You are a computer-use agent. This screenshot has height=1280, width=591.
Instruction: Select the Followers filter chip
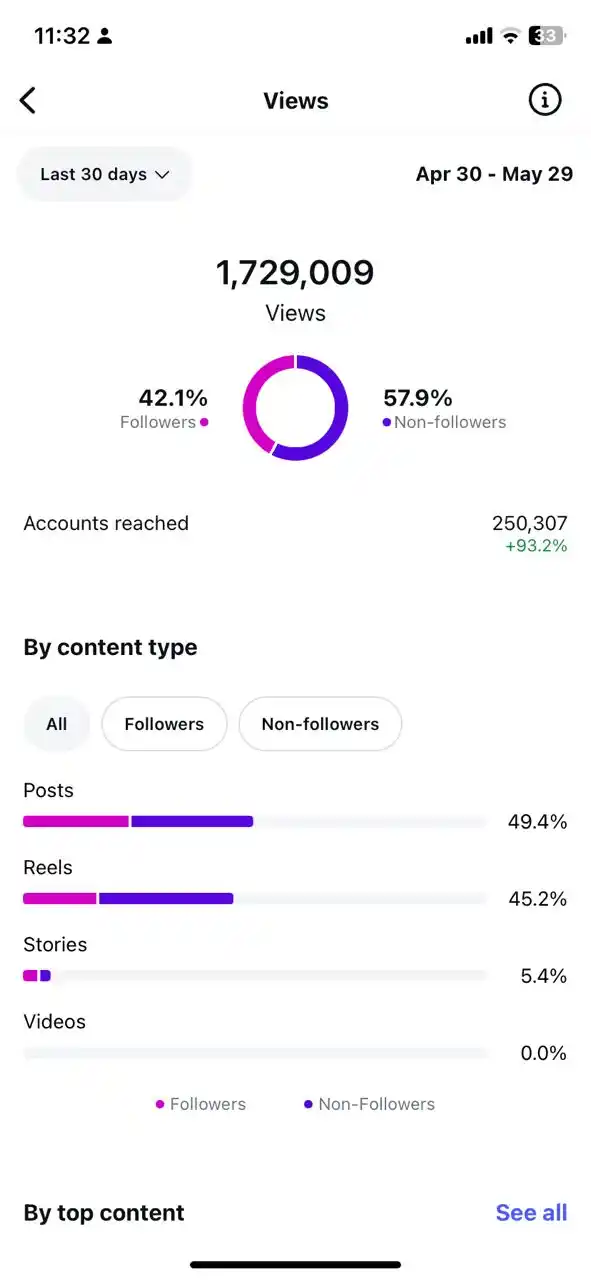(164, 724)
